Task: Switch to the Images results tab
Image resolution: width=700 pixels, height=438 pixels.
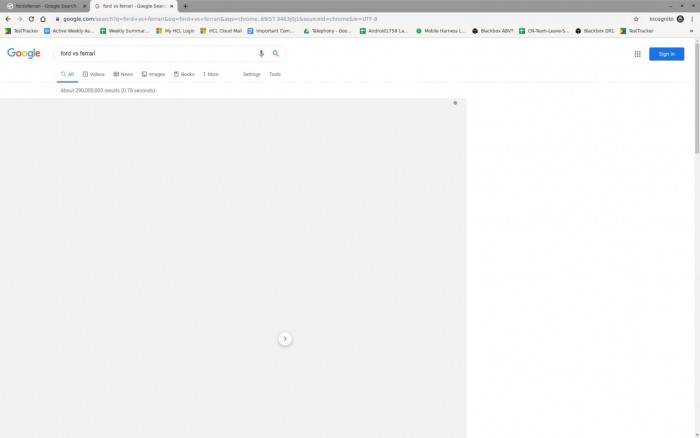Action: pyautogui.click(x=153, y=74)
